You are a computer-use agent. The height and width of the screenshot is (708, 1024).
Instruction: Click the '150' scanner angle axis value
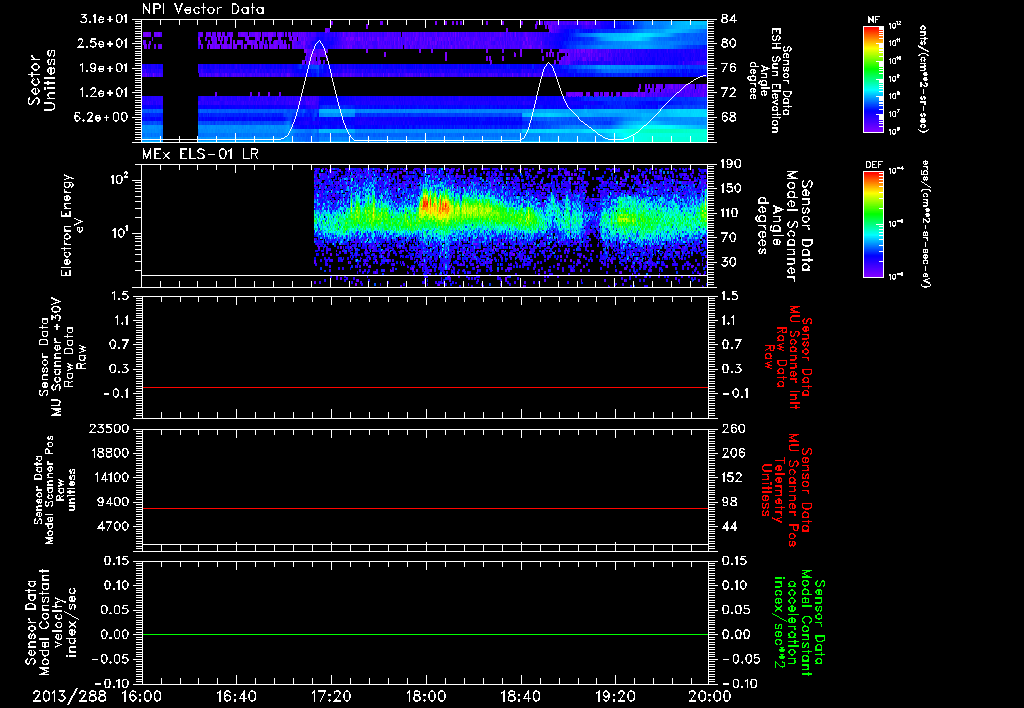pyautogui.click(x=731, y=188)
